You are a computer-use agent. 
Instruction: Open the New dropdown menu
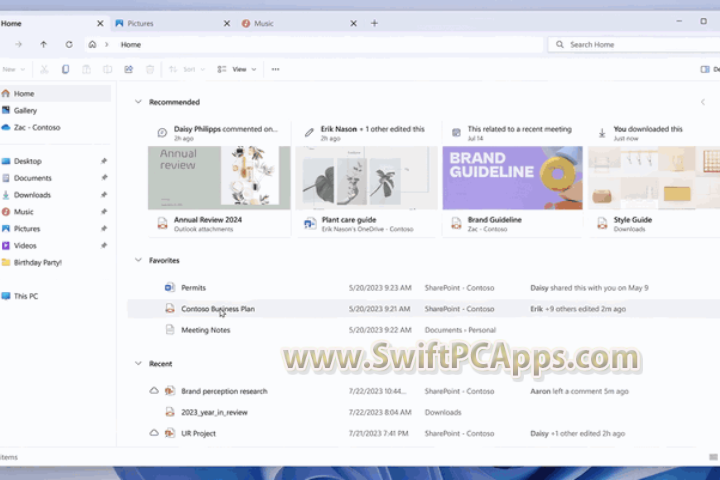13,69
